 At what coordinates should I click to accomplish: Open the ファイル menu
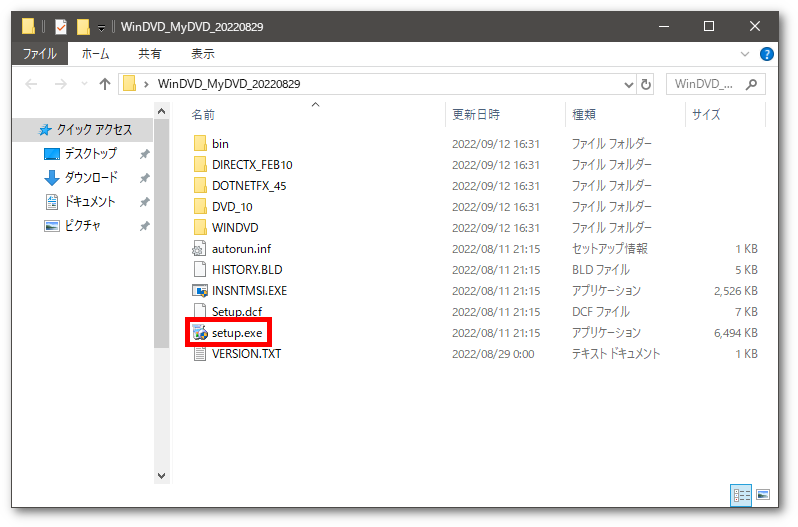coord(40,53)
